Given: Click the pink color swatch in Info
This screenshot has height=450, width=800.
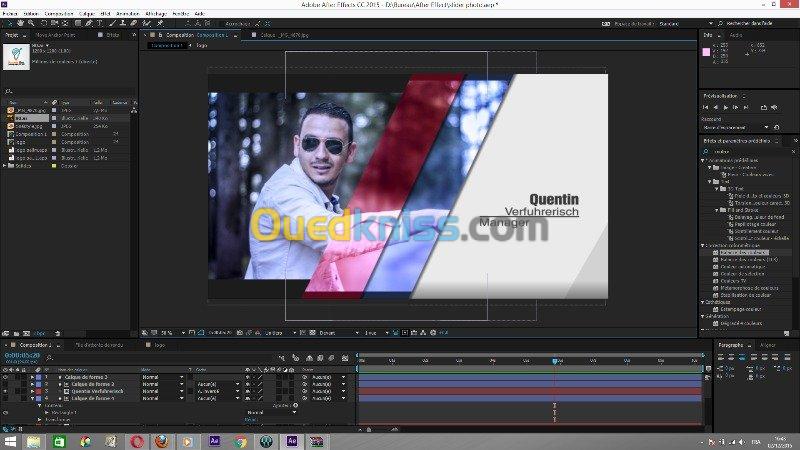Looking at the screenshot, I should (x=706, y=52).
